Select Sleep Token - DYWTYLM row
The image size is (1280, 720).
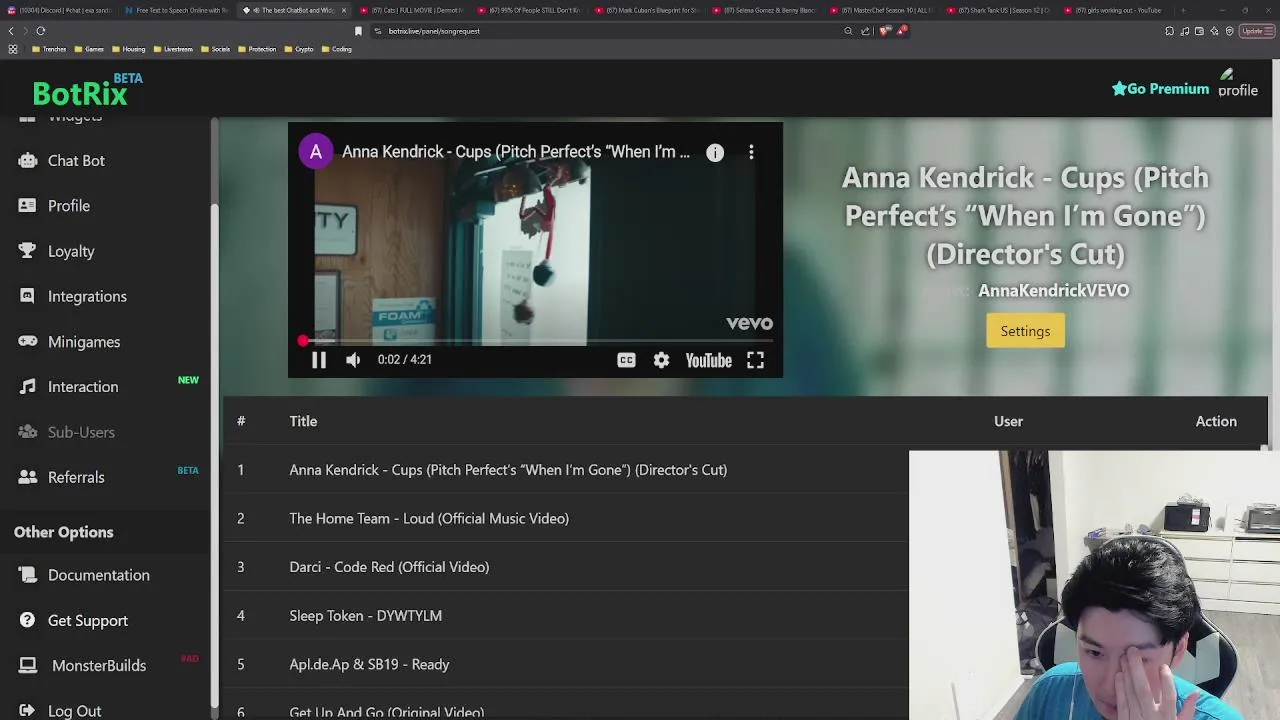566,616
